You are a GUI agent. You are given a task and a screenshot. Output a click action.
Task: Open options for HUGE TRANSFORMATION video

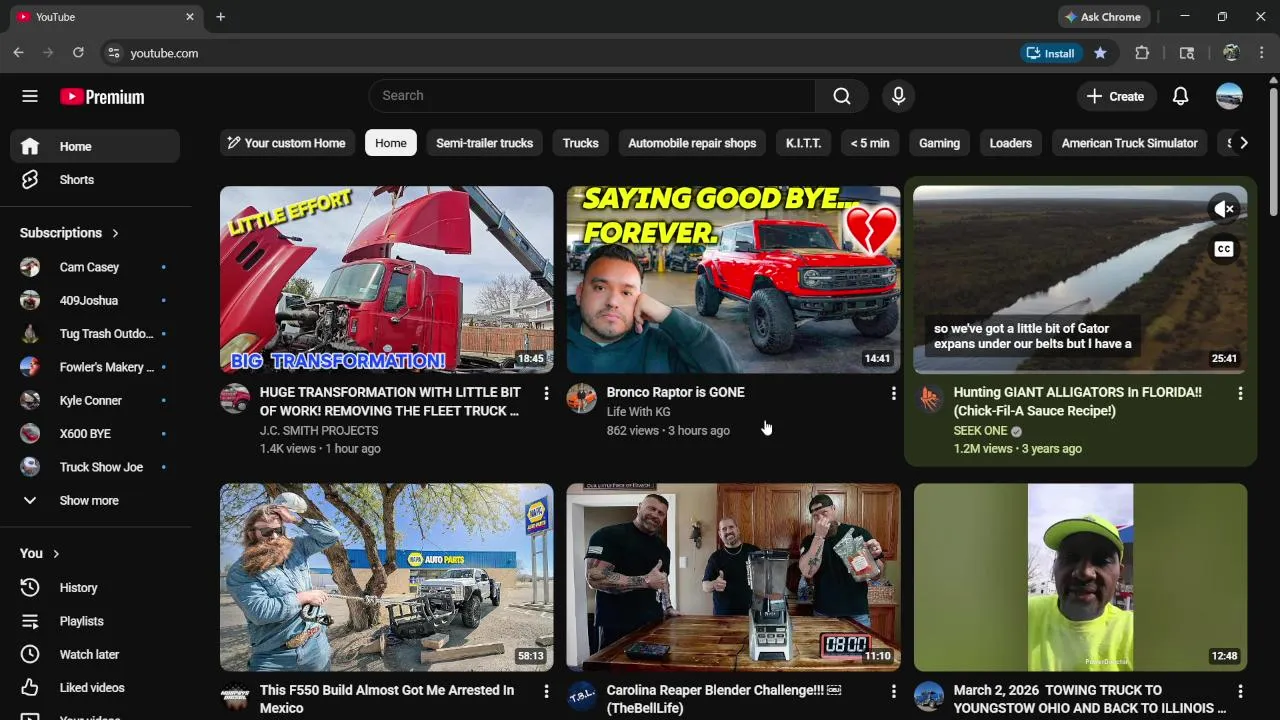(546, 394)
